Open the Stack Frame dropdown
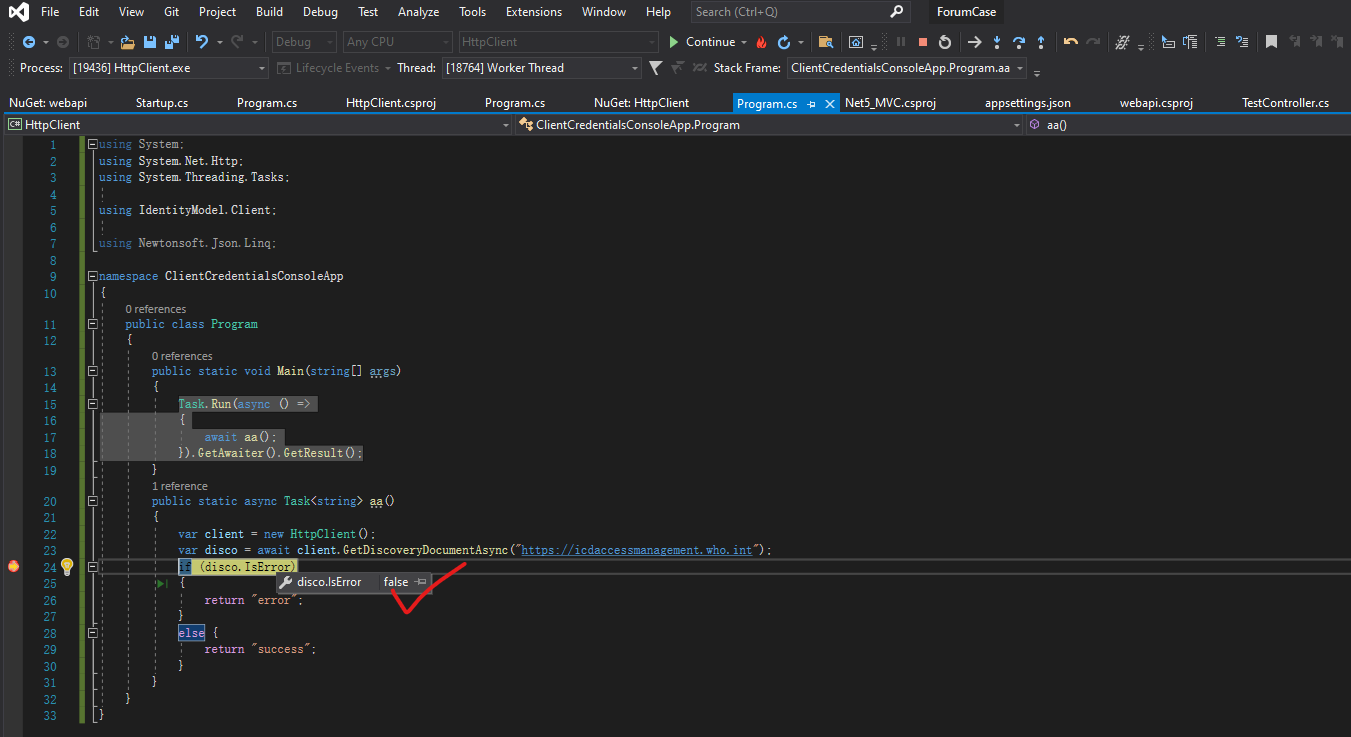1351x737 pixels. 907,68
